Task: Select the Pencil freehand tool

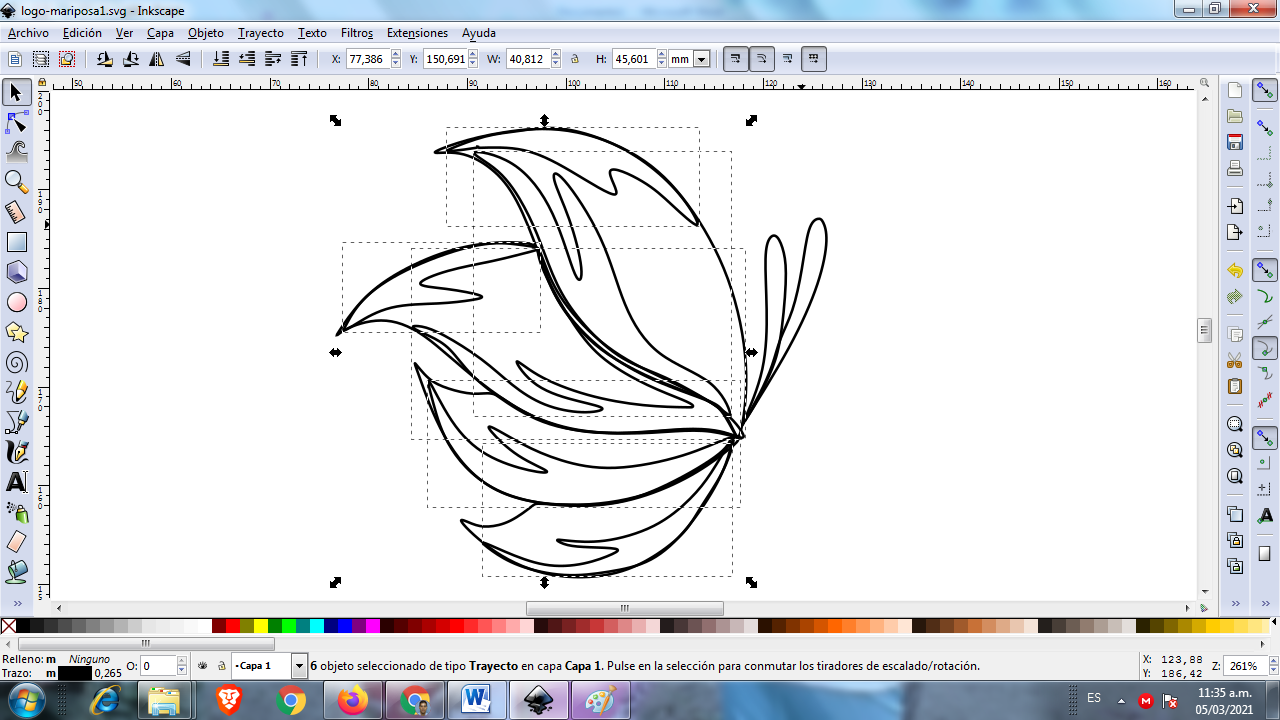Action: [x=16, y=392]
